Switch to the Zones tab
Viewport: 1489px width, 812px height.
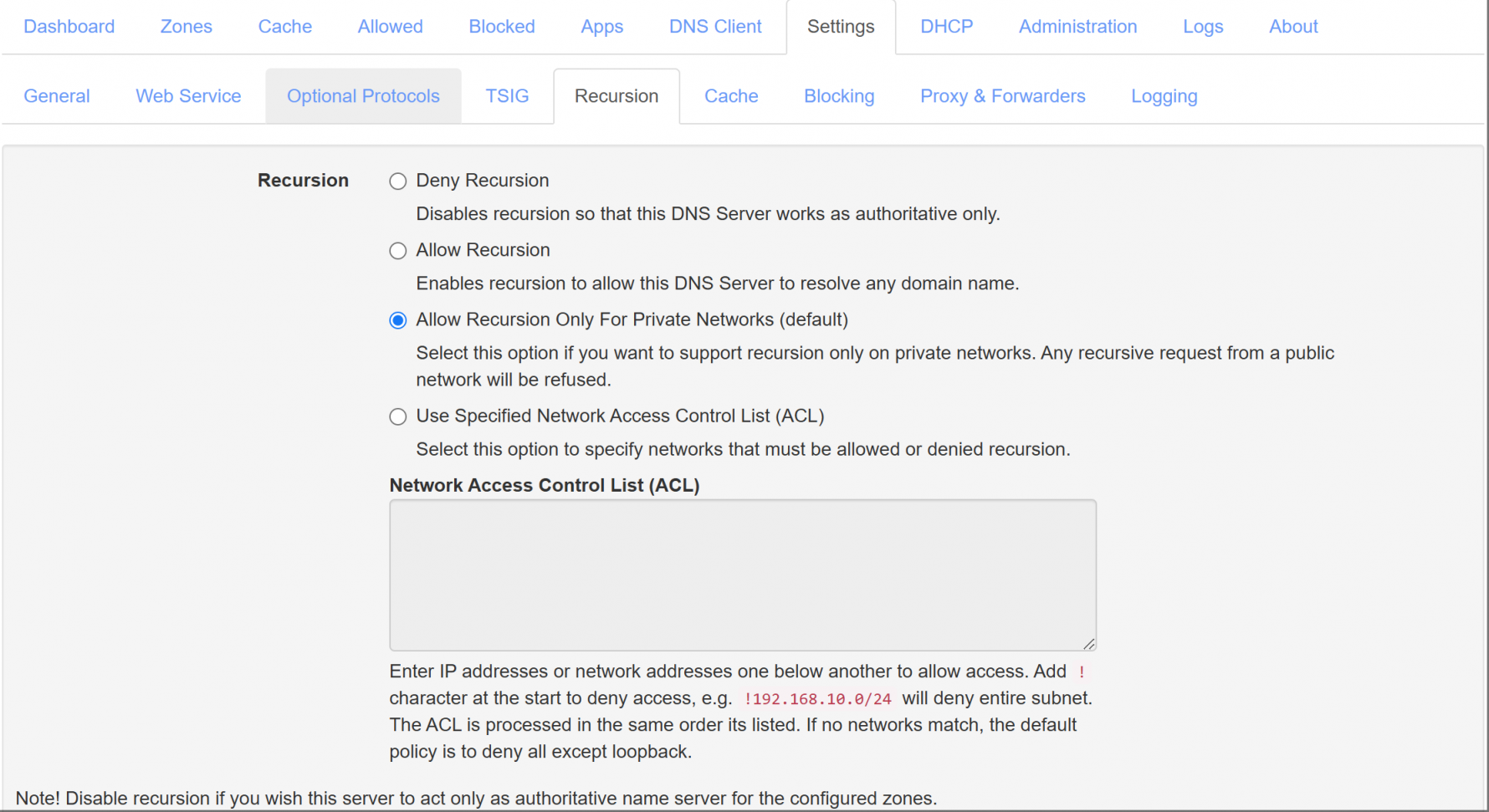tap(186, 26)
